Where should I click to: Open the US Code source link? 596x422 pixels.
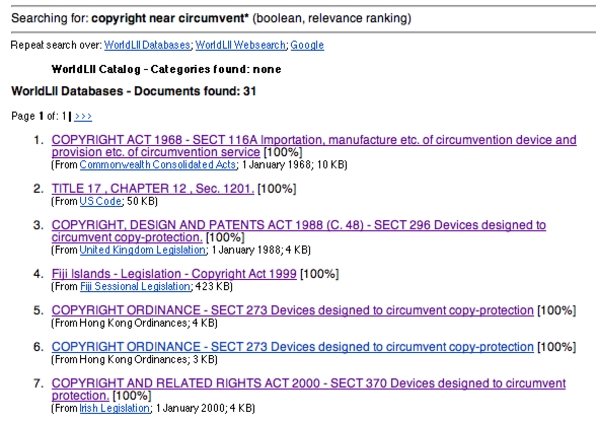(100, 201)
